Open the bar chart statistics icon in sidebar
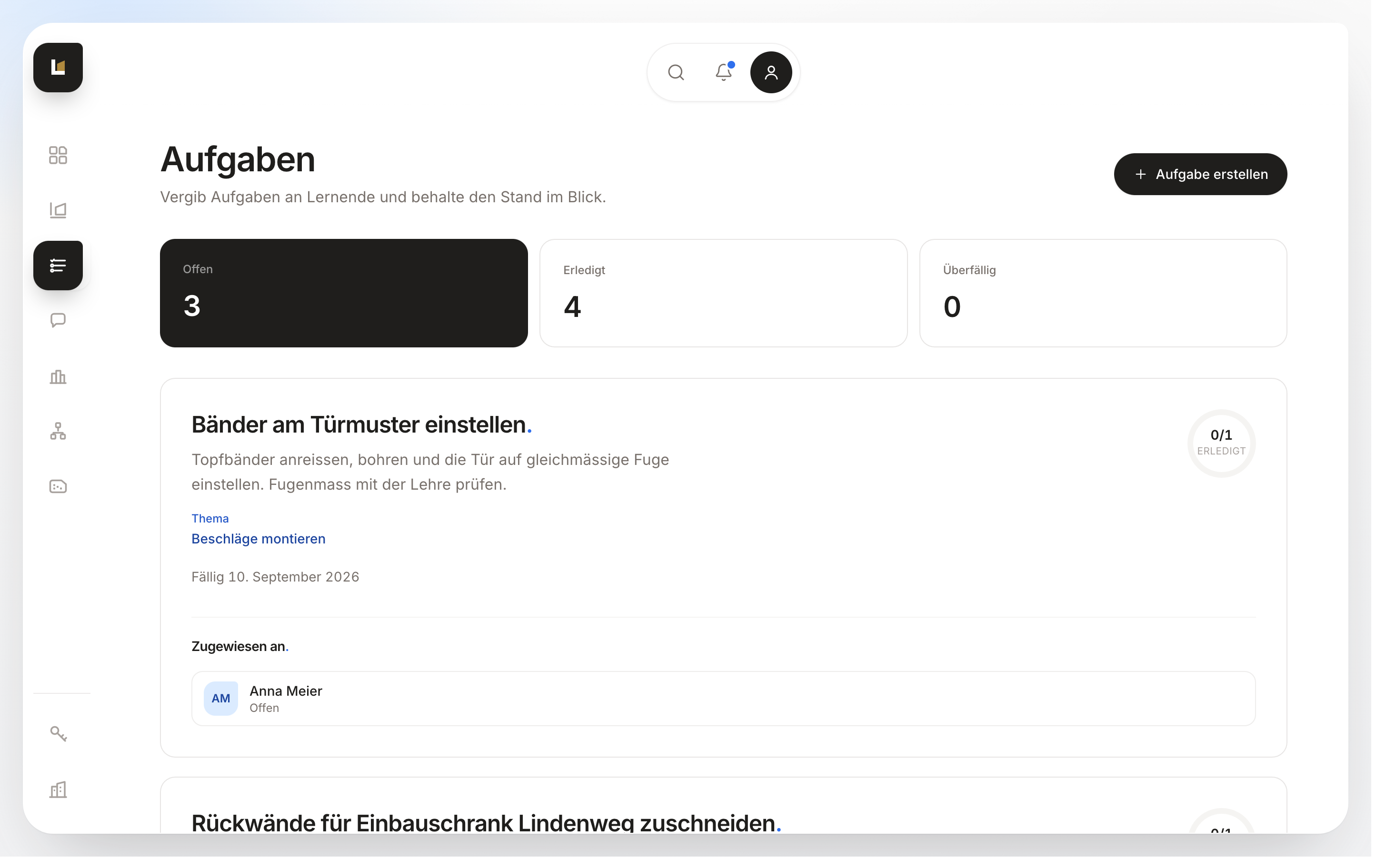The image size is (1376, 868). coord(58,376)
